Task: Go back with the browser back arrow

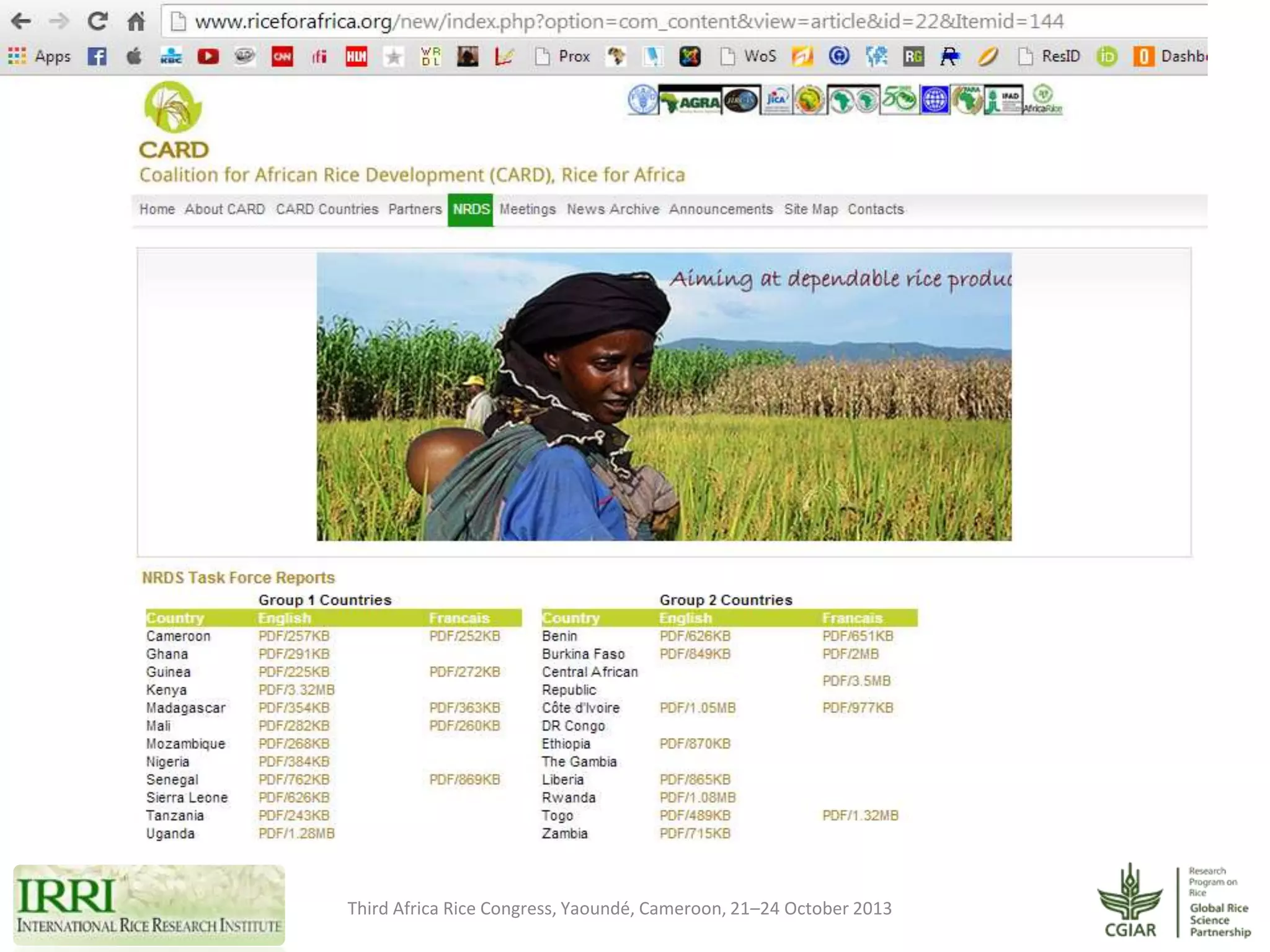Action: (x=21, y=22)
